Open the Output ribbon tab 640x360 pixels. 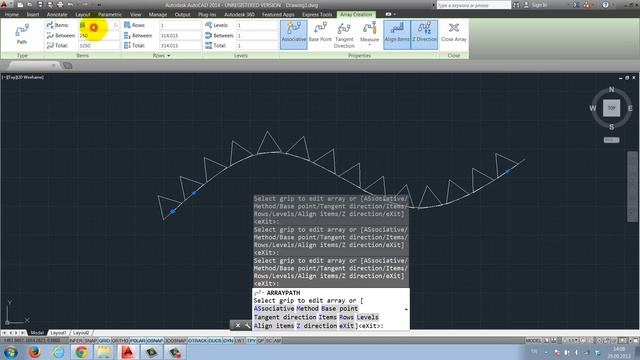(x=182, y=14)
